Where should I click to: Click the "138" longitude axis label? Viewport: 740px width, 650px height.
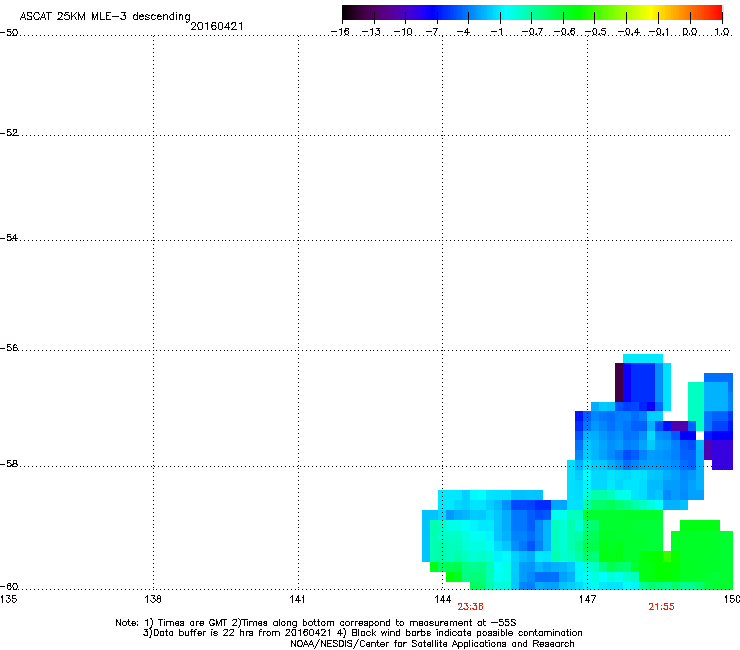click(x=153, y=599)
